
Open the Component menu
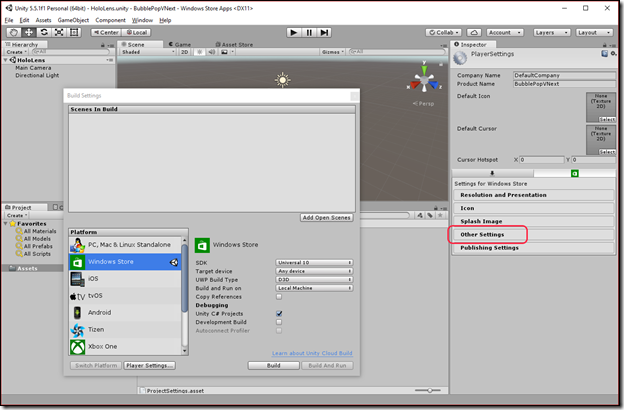pyautogui.click(x=110, y=20)
